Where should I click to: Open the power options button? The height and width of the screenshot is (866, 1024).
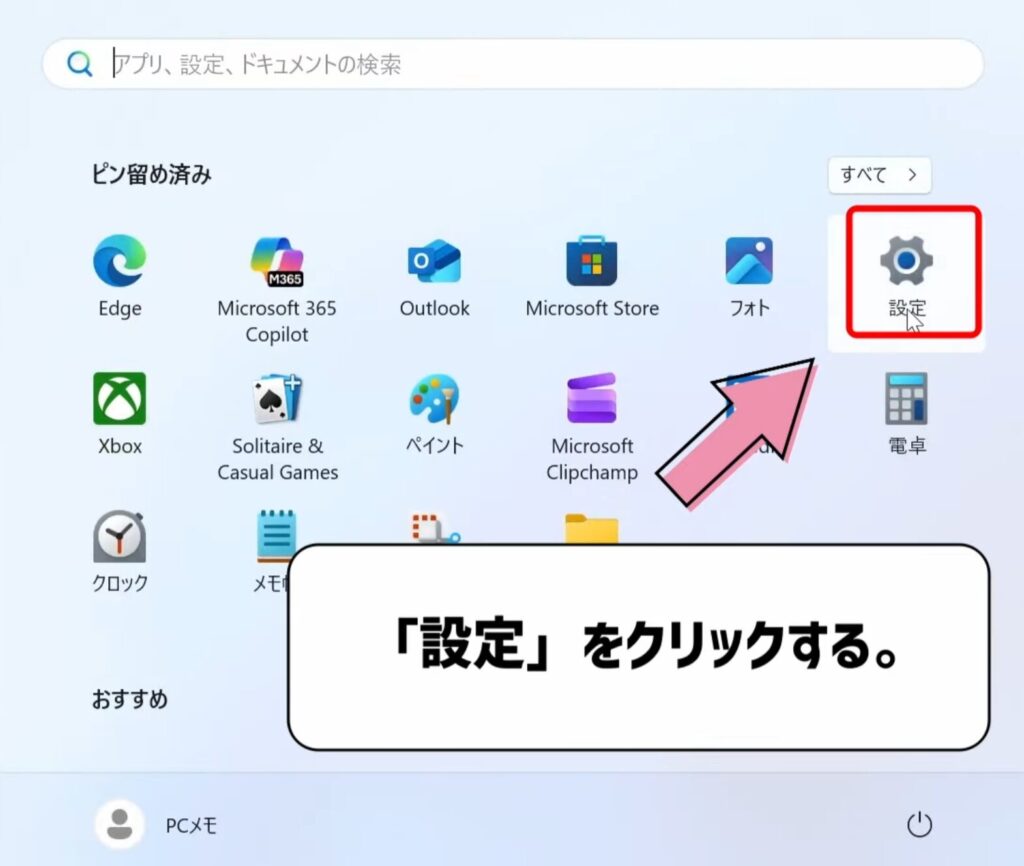click(x=918, y=825)
